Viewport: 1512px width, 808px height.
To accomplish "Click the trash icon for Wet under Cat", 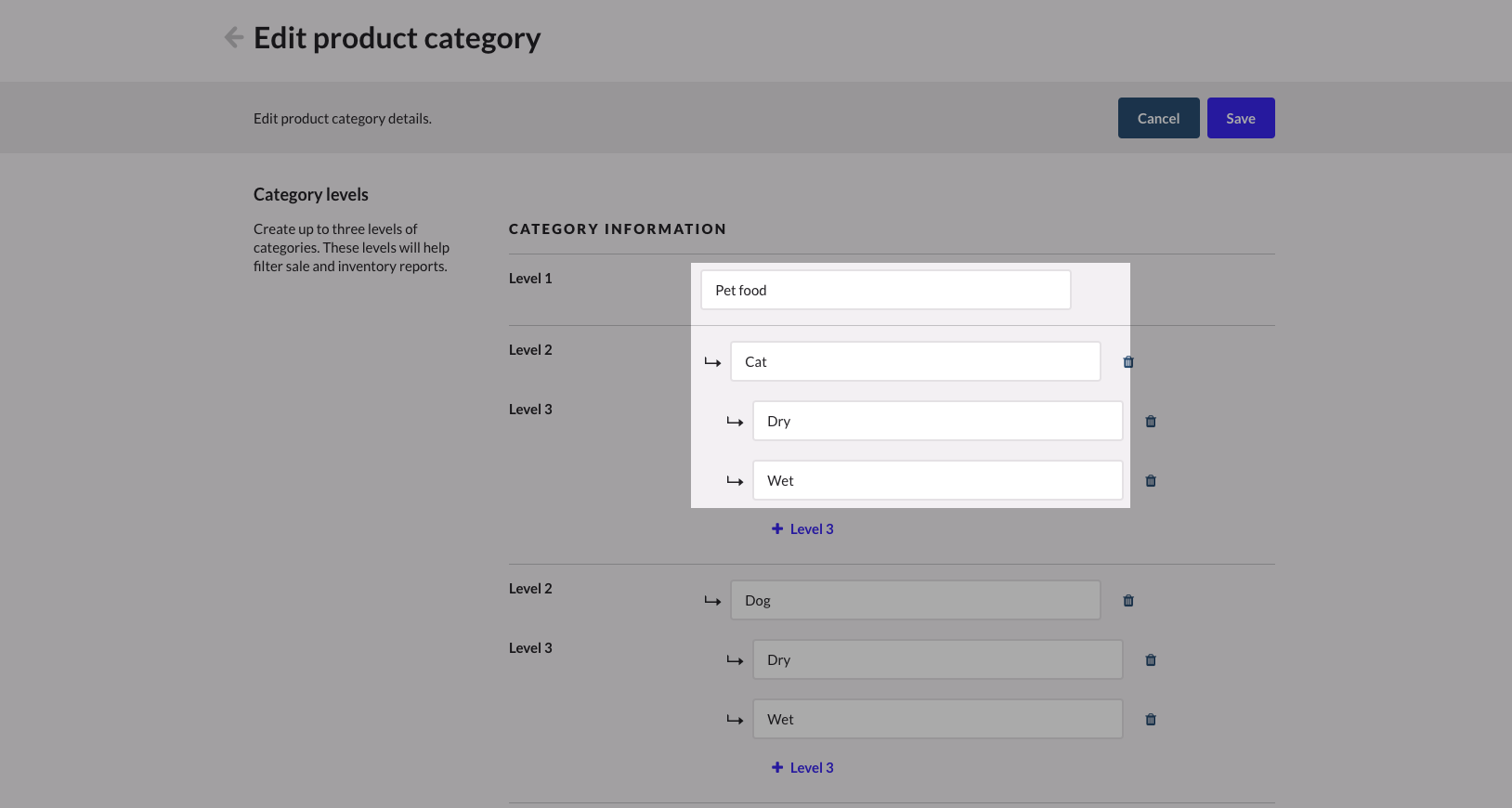I will (x=1151, y=481).
